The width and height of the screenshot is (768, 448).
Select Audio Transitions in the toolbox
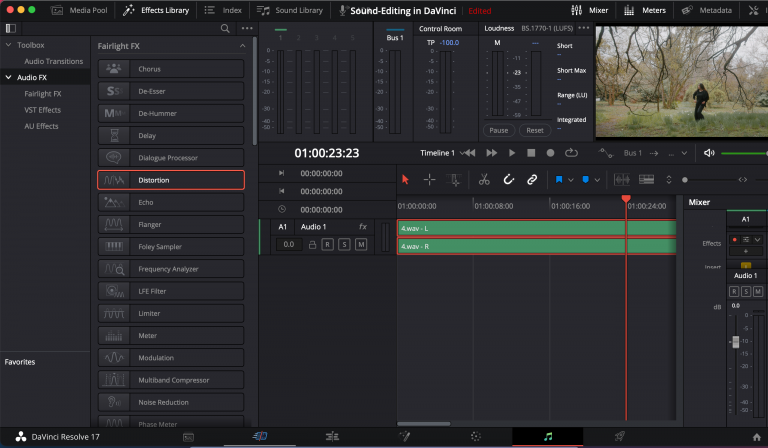(x=54, y=61)
